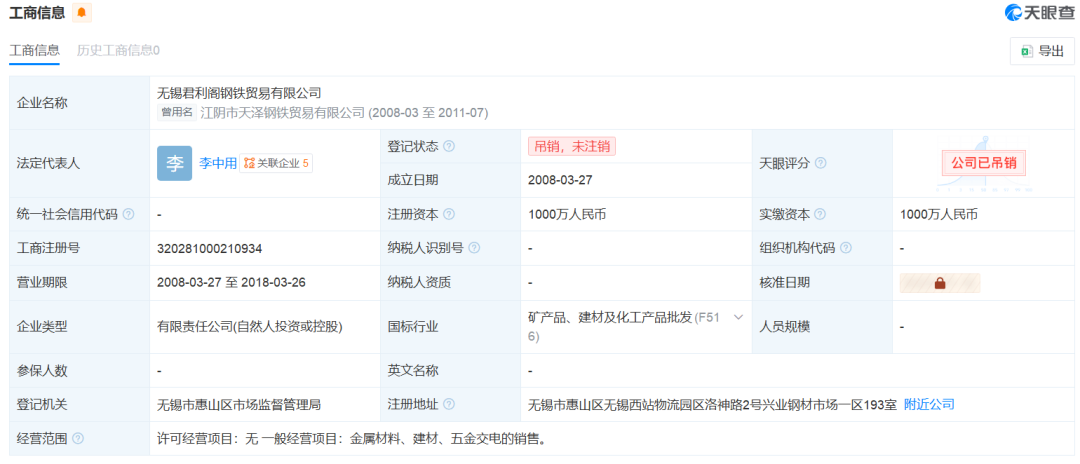Click the 经营范围 description text

point(353,439)
